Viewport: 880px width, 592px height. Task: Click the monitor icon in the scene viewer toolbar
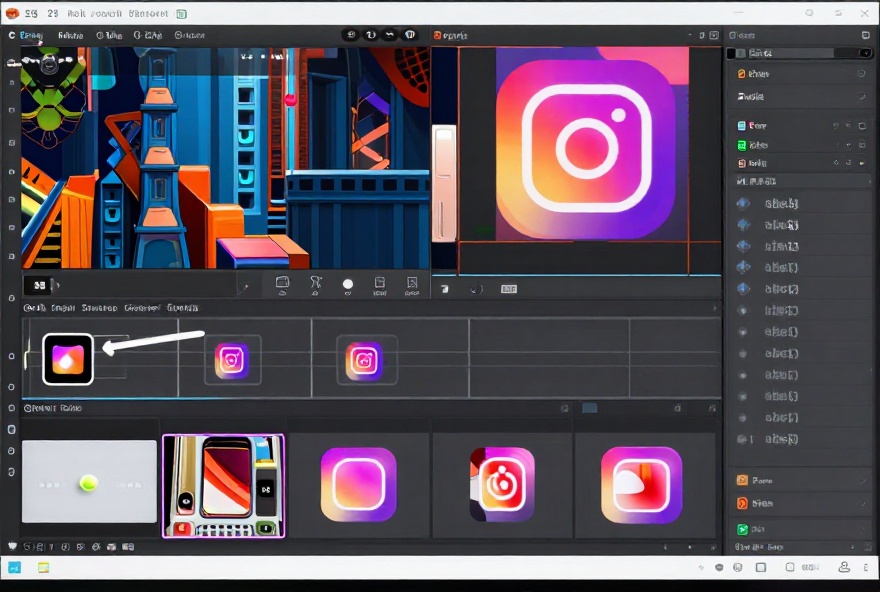[282, 285]
